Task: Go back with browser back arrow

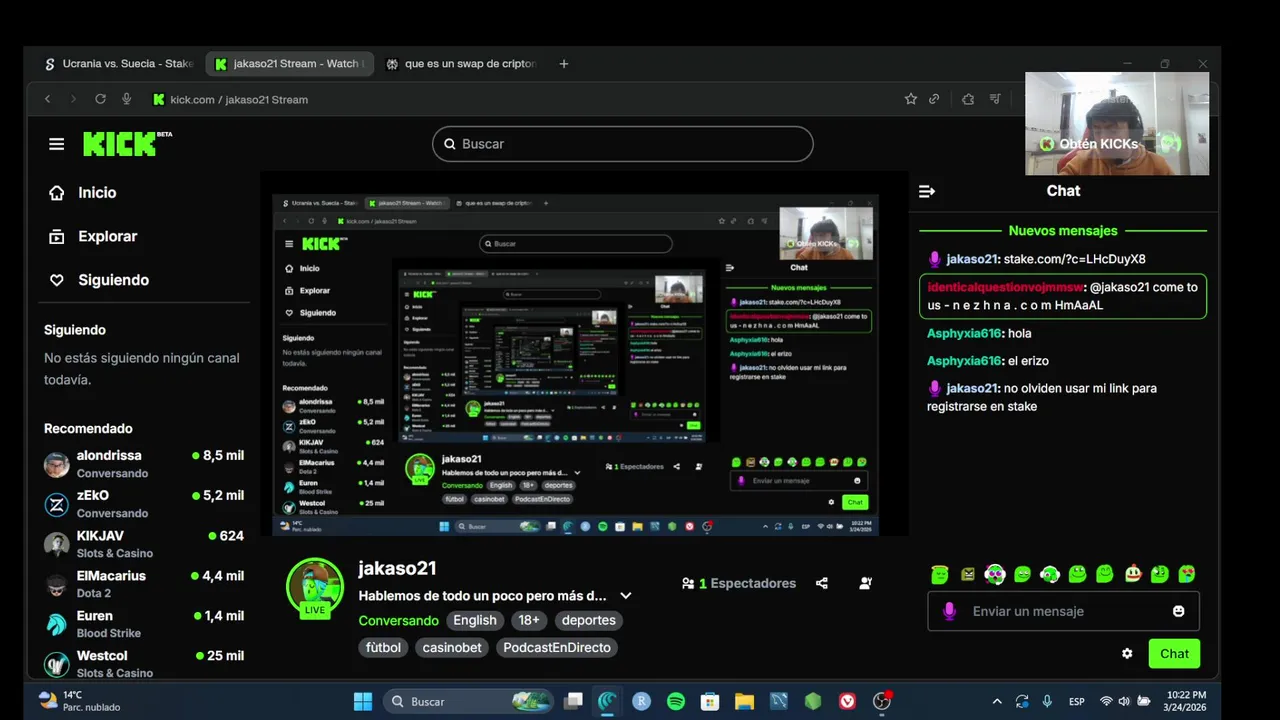Action: pos(47,99)
